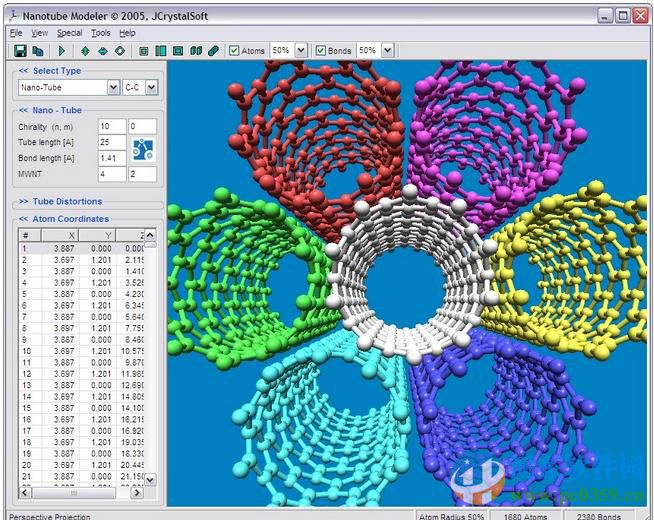Select atom row 18 in coordinates table
654x520 pixels.
point(82,442)
